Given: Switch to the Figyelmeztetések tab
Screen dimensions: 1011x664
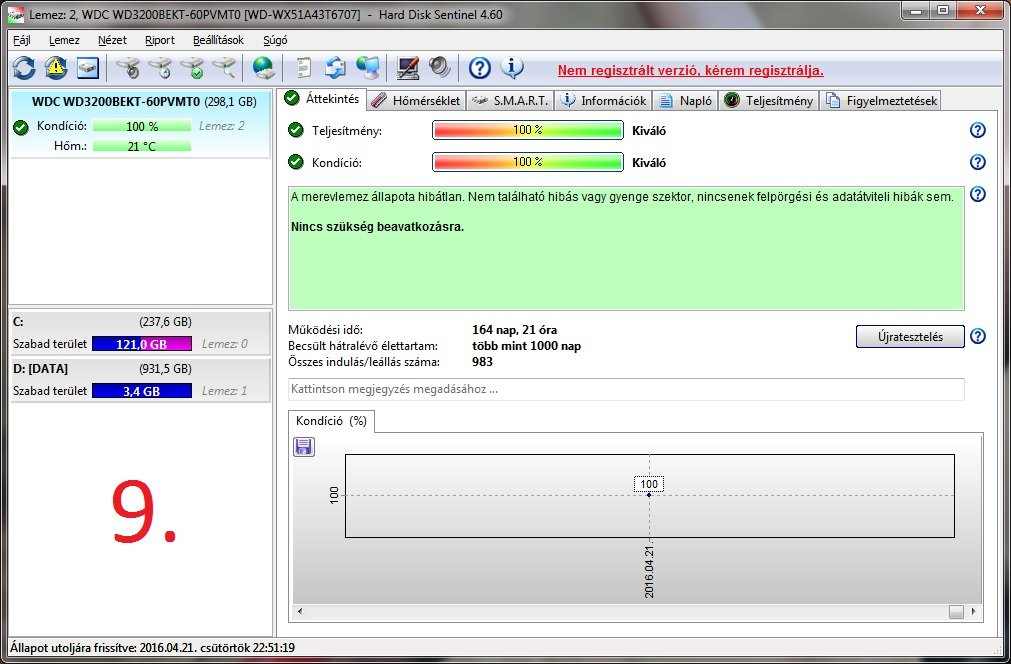Looking at the screenshot, I should [x=881, y=101].
